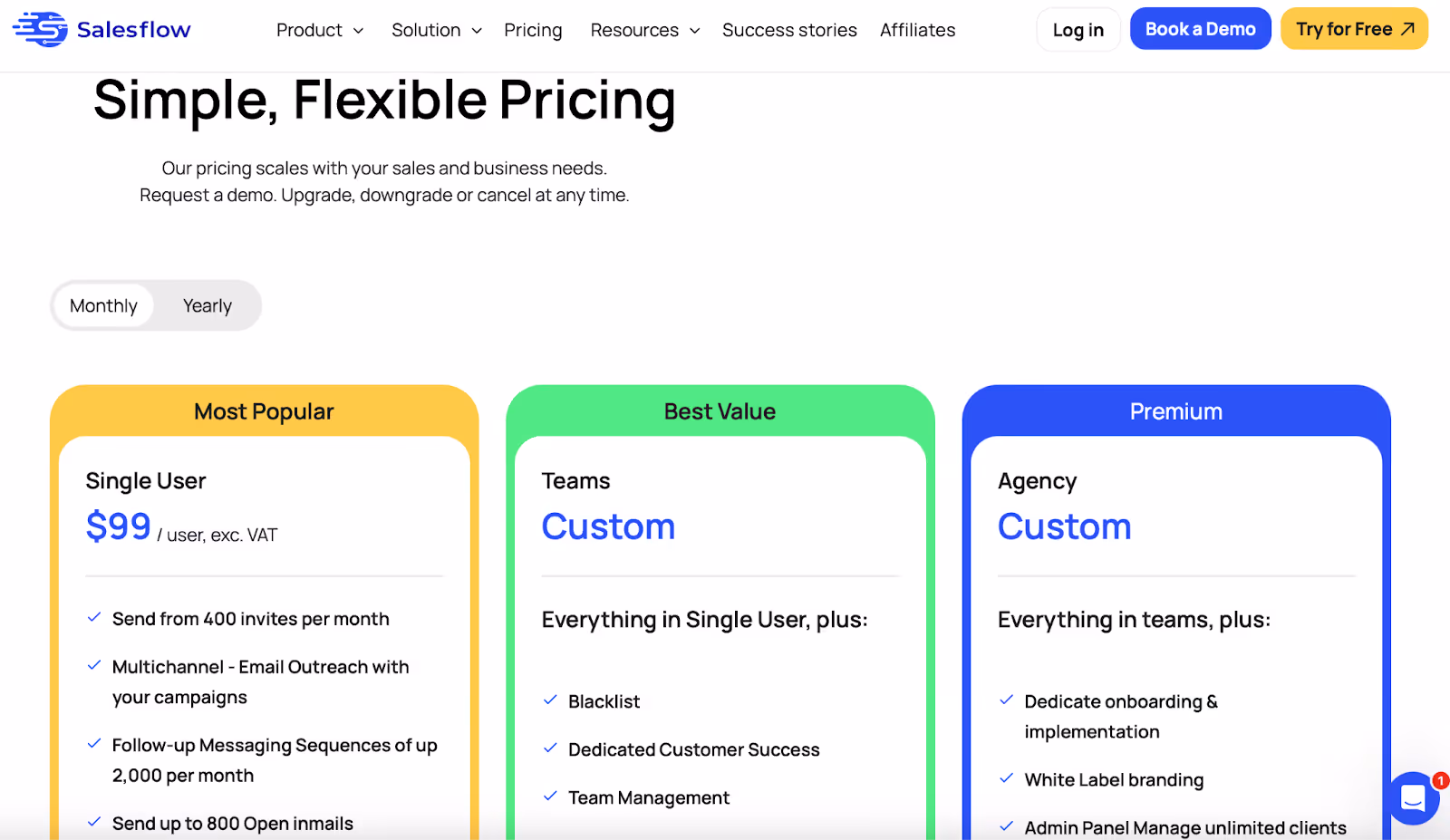
Task: Open Success stories from the navigation
Action: coord(789,30)
